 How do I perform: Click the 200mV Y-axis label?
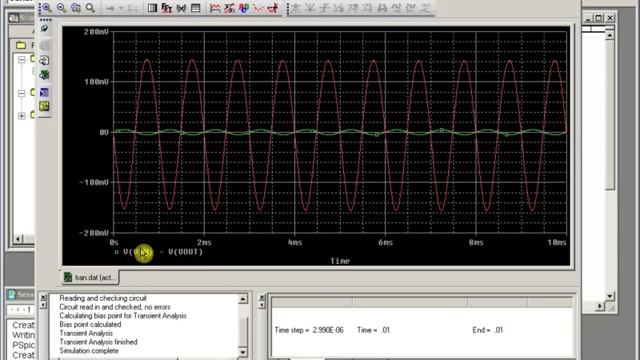click(96, 32)
